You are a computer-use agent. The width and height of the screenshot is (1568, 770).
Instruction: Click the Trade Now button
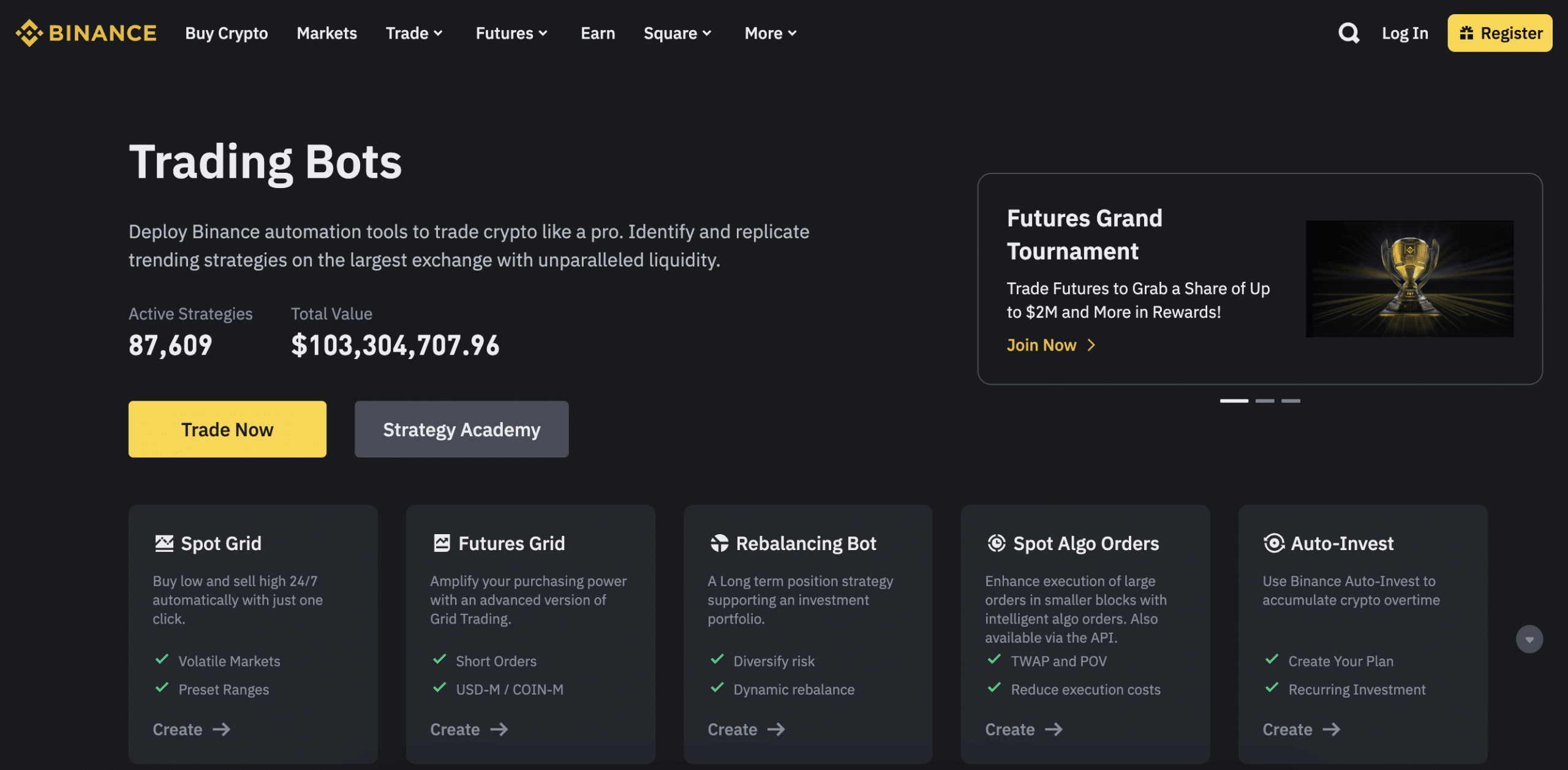pos(227,429)
